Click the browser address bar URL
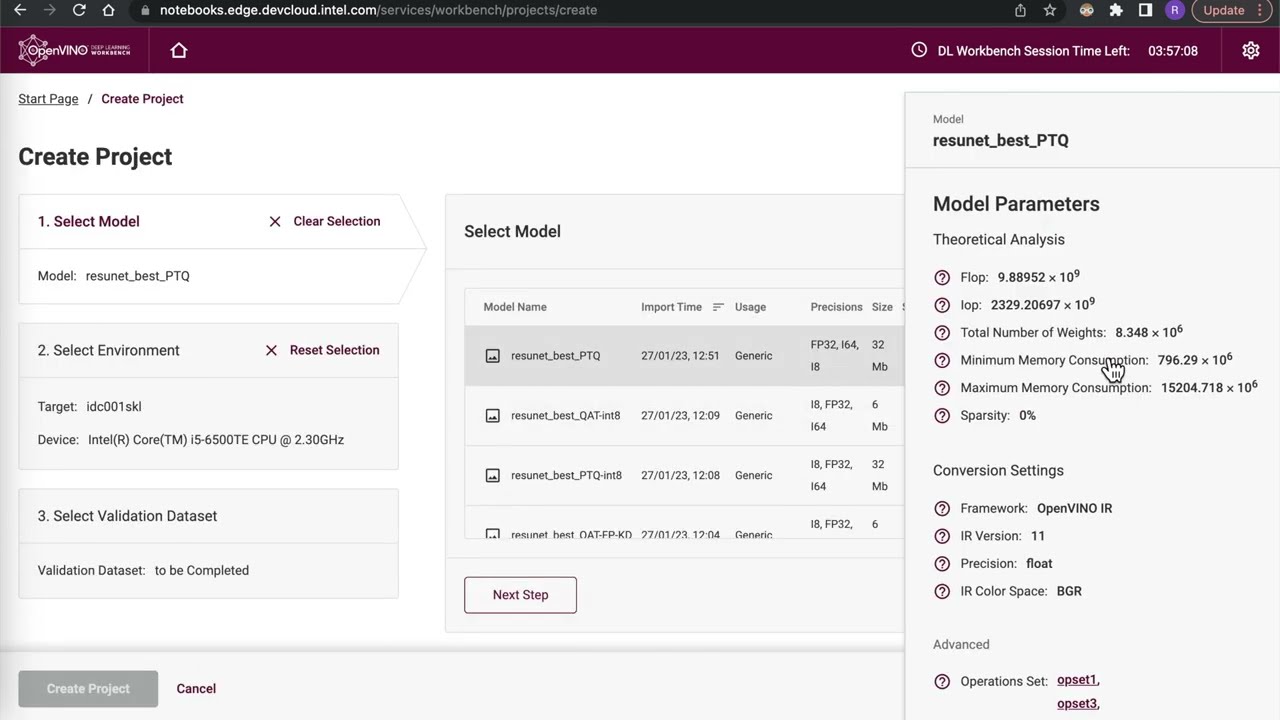Screen dimensions: 1280x720 378,10
